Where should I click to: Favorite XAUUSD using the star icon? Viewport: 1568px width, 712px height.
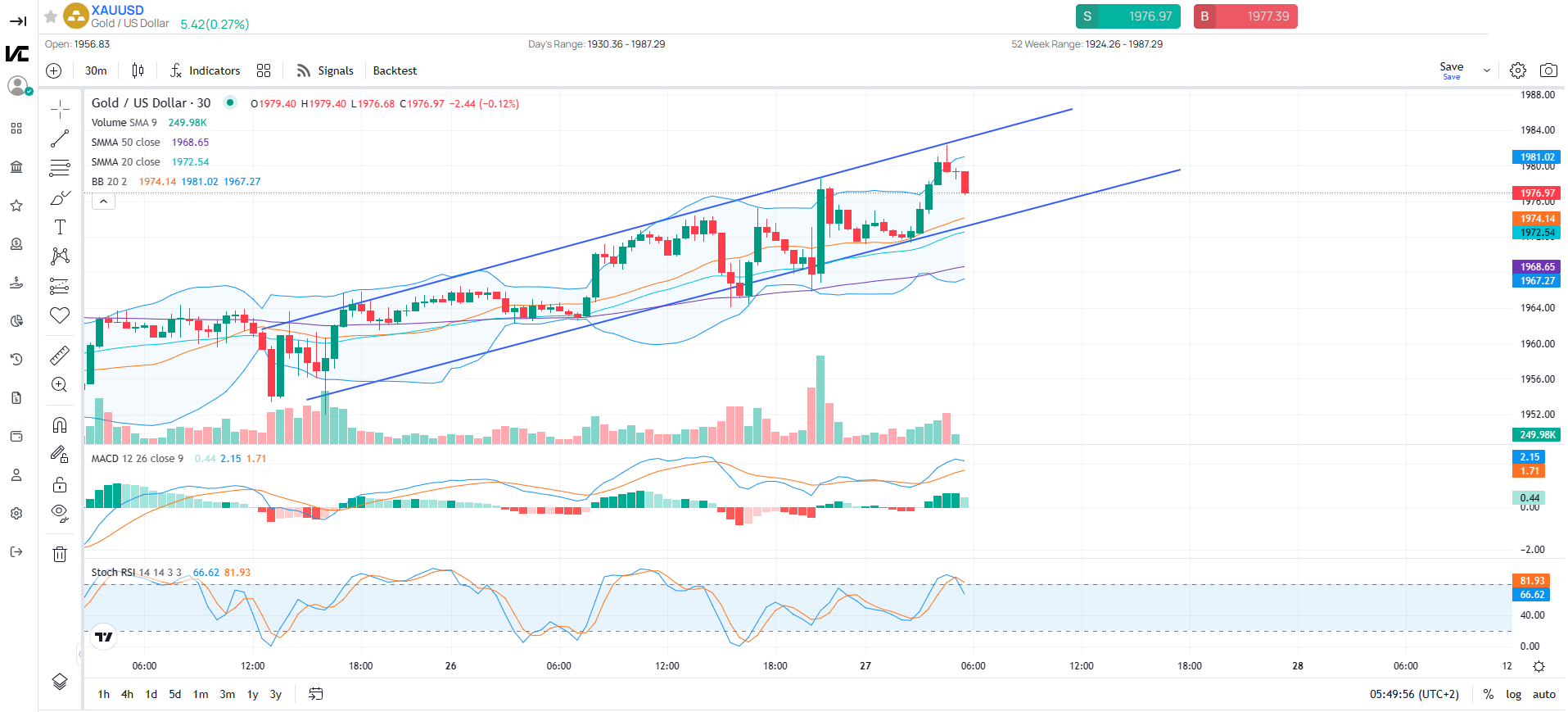pos(51,16)
